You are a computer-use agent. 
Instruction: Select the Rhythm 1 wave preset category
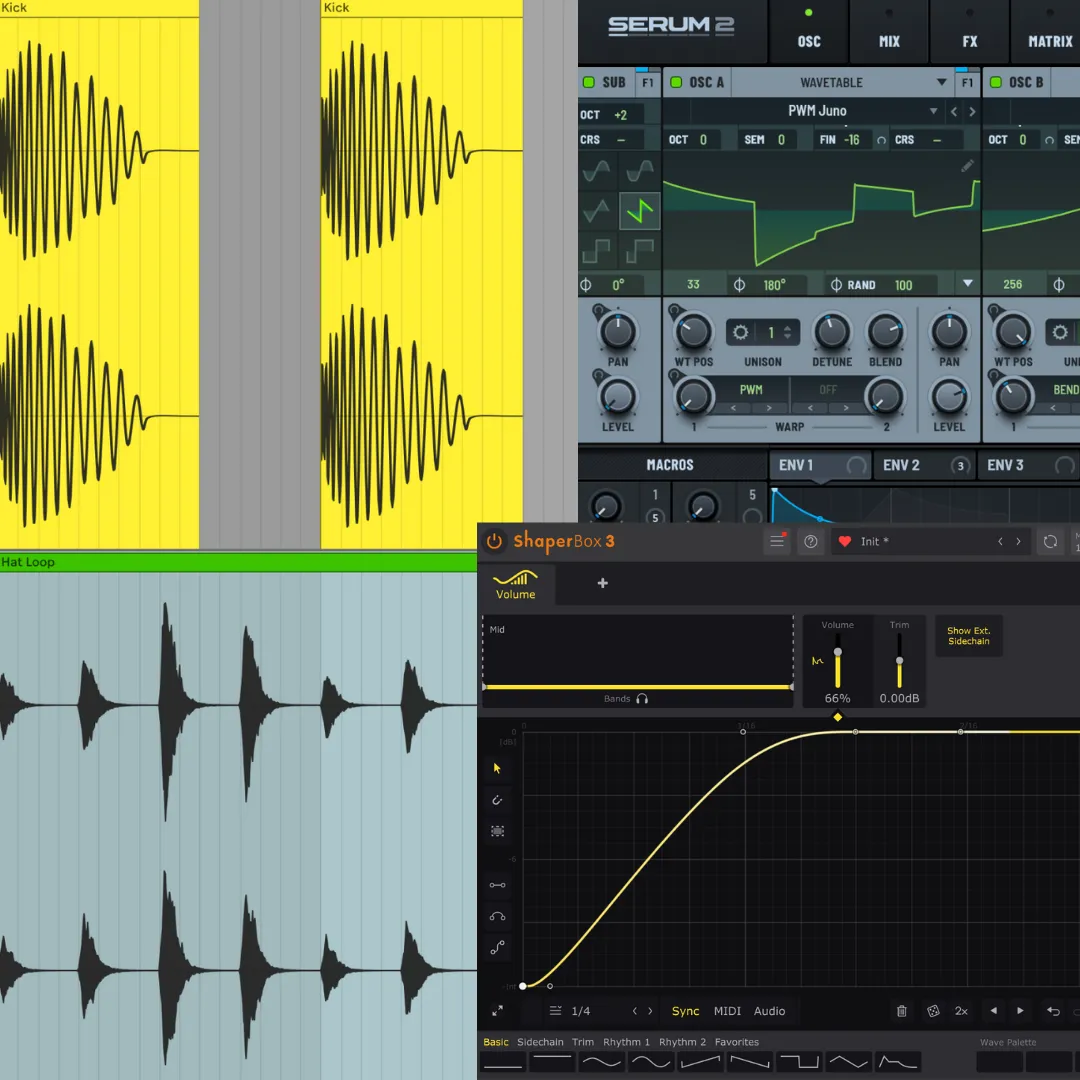tap(626, 1041)
